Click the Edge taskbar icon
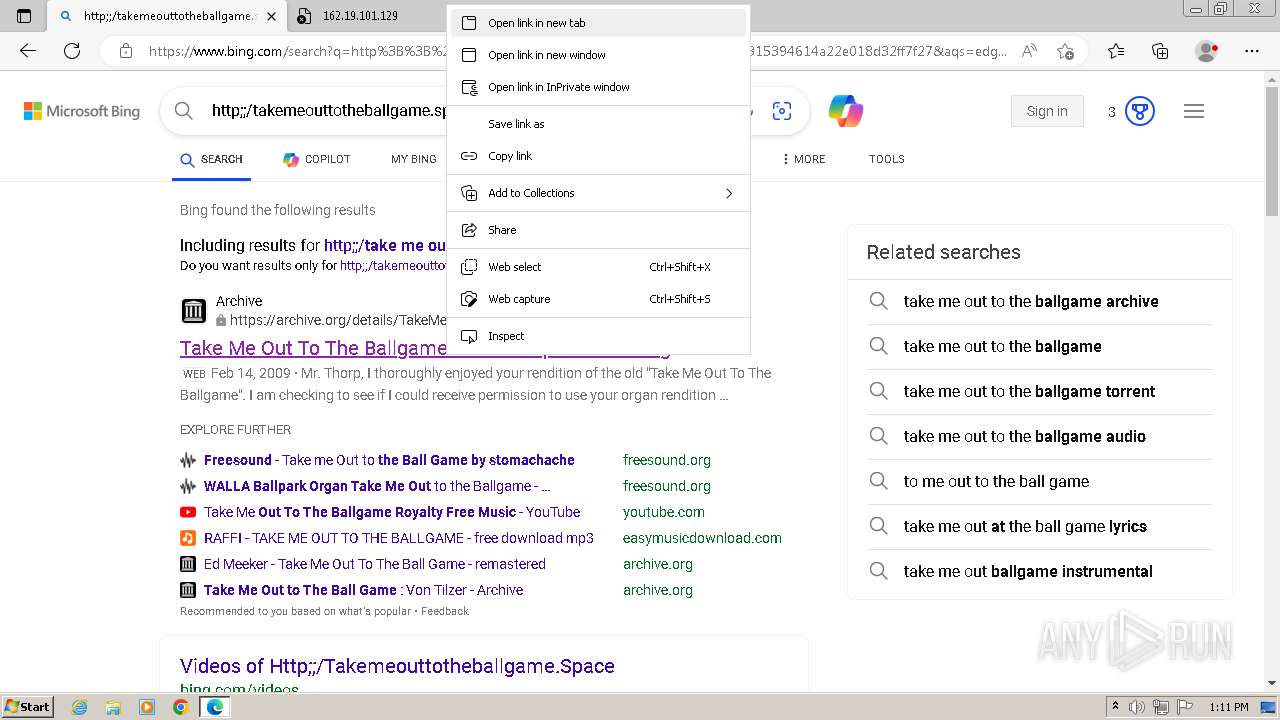The image size is (1280, 720). click(214, 707)
